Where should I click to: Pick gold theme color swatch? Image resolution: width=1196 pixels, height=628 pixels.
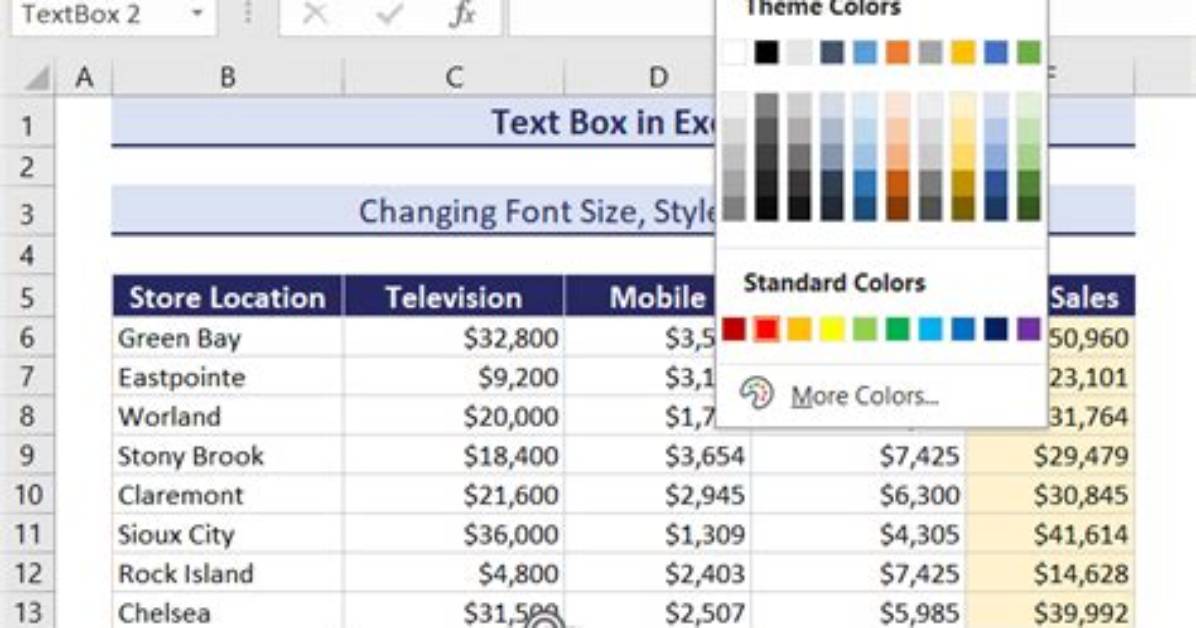tap(963, 53)
